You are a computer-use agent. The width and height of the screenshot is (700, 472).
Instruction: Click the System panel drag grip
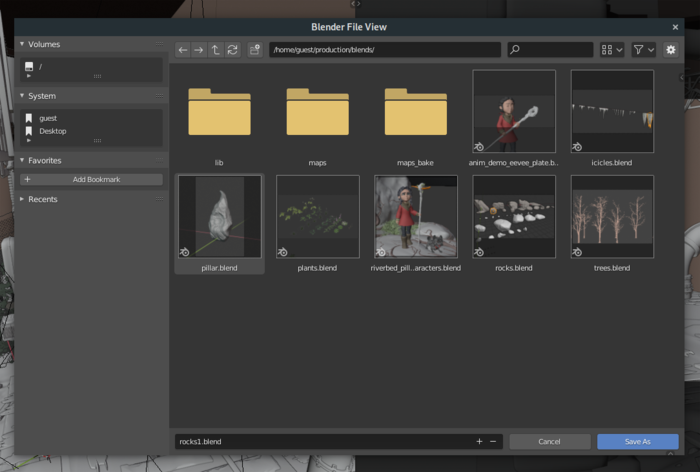tap(159, 96)
